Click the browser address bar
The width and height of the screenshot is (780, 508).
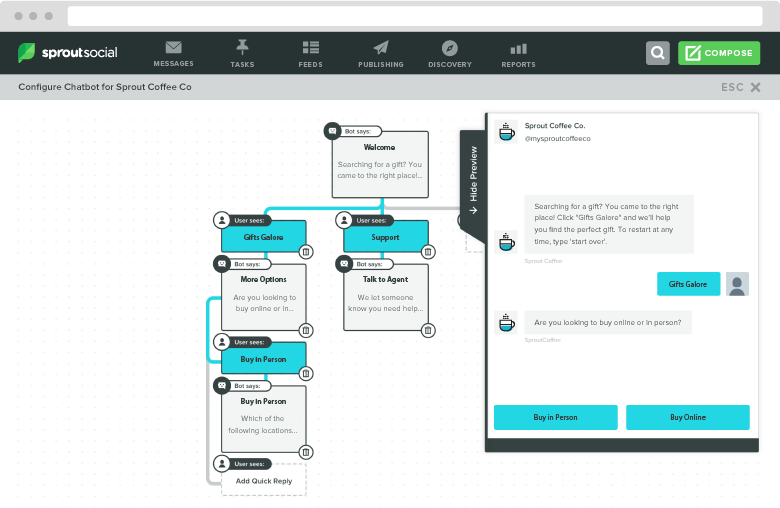[415, 16]
